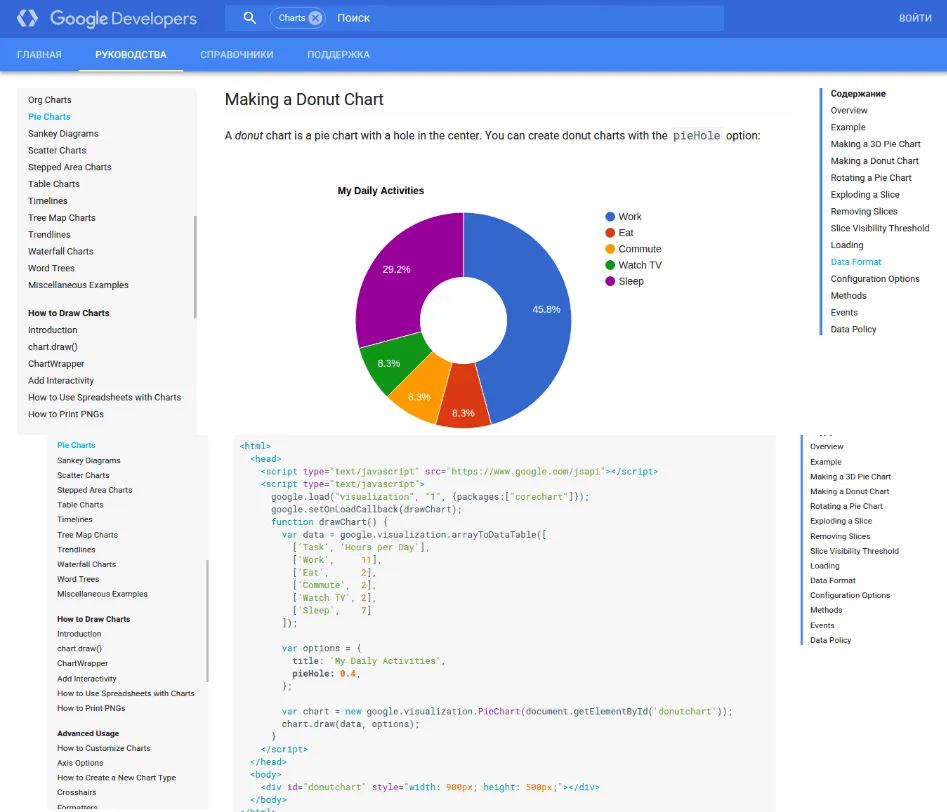Click the Содержание contents heading

click(x=858, y=94)
